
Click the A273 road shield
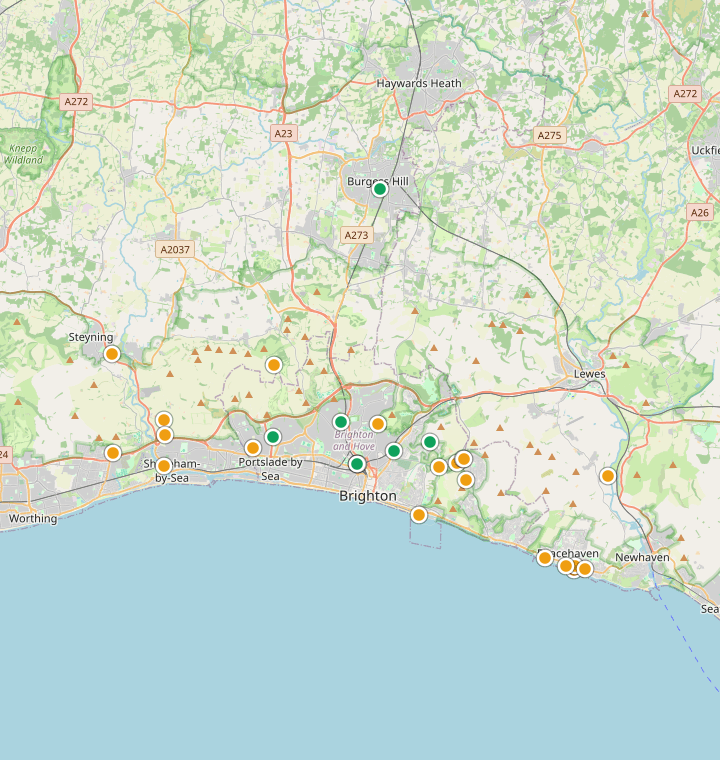click(x=356, y=235)
